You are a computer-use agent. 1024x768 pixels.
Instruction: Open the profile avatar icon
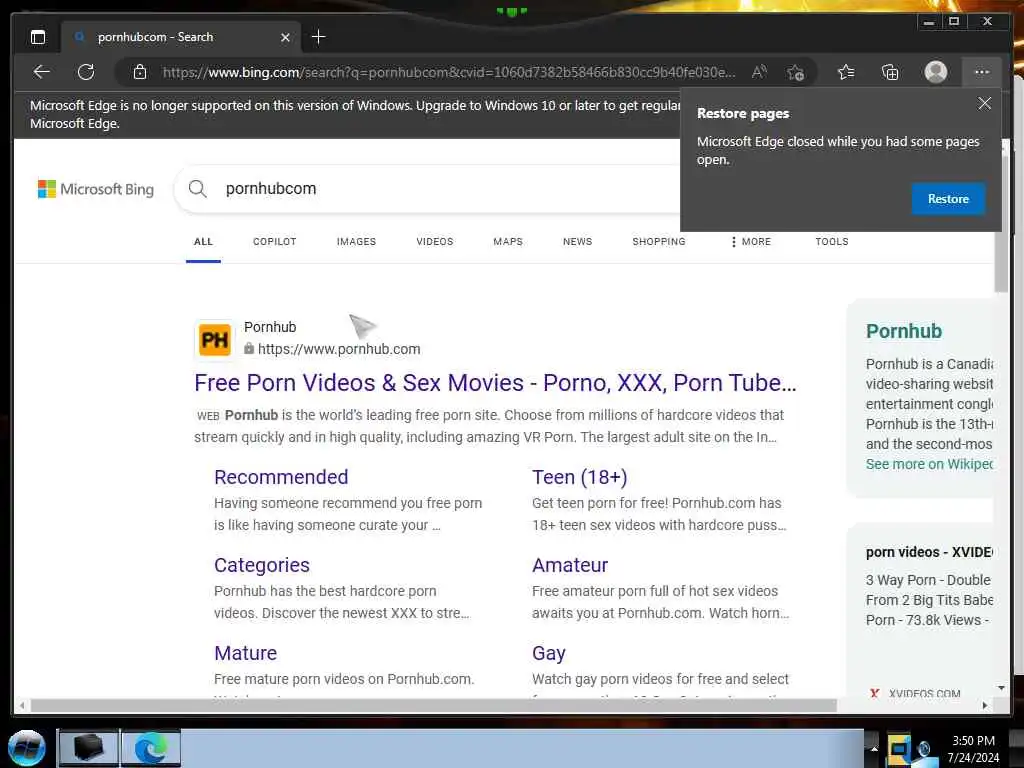935,72
